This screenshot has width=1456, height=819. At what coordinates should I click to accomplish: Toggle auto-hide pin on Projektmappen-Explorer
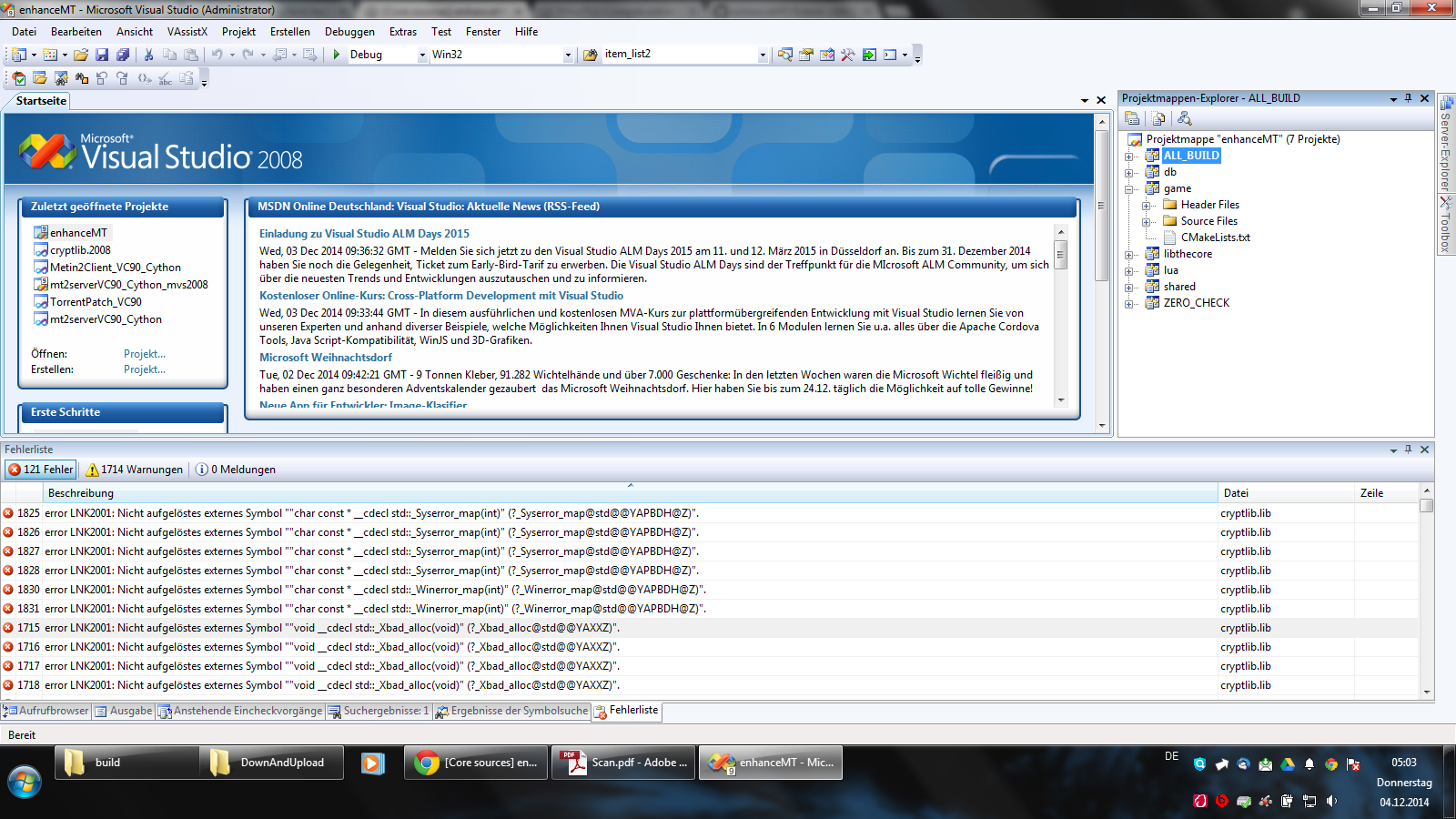tap(1408, 98)
